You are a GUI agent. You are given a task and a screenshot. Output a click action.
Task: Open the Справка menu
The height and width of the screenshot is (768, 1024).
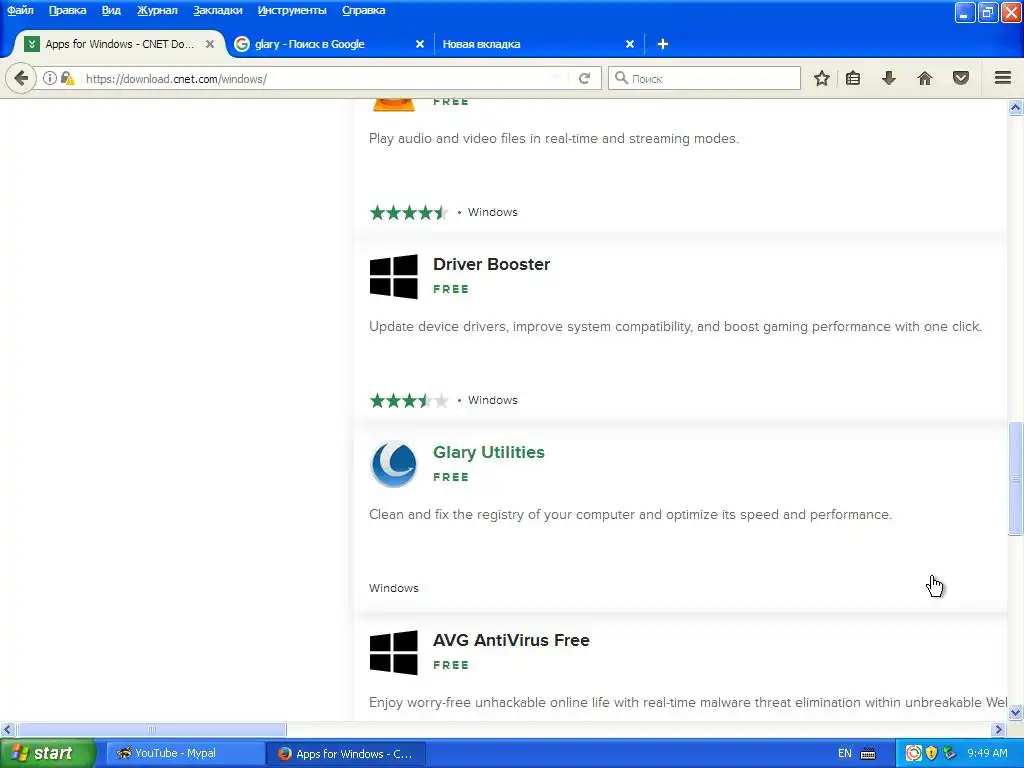pos(364,10)
